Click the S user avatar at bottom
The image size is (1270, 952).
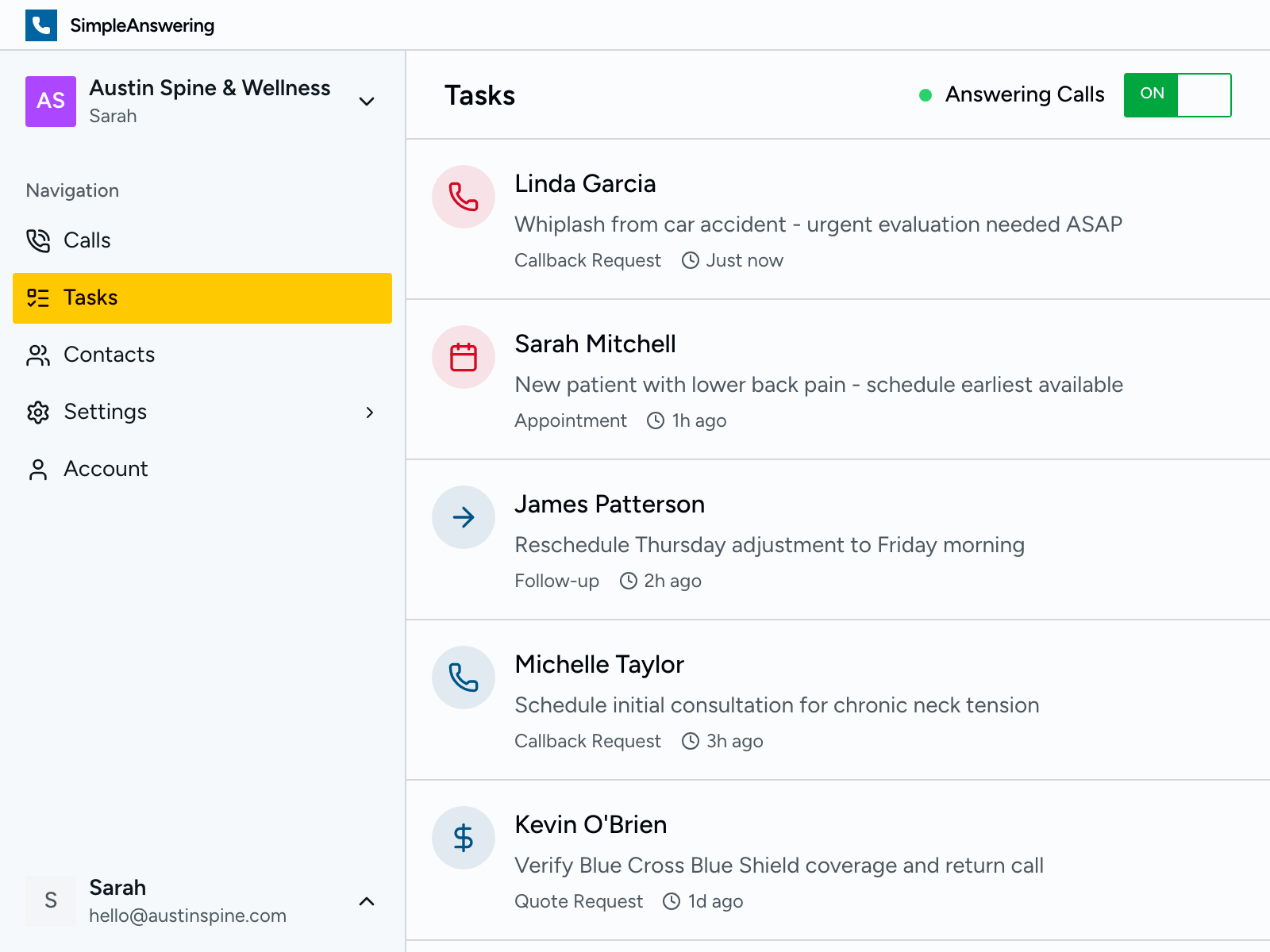click(x=51, y=900)
